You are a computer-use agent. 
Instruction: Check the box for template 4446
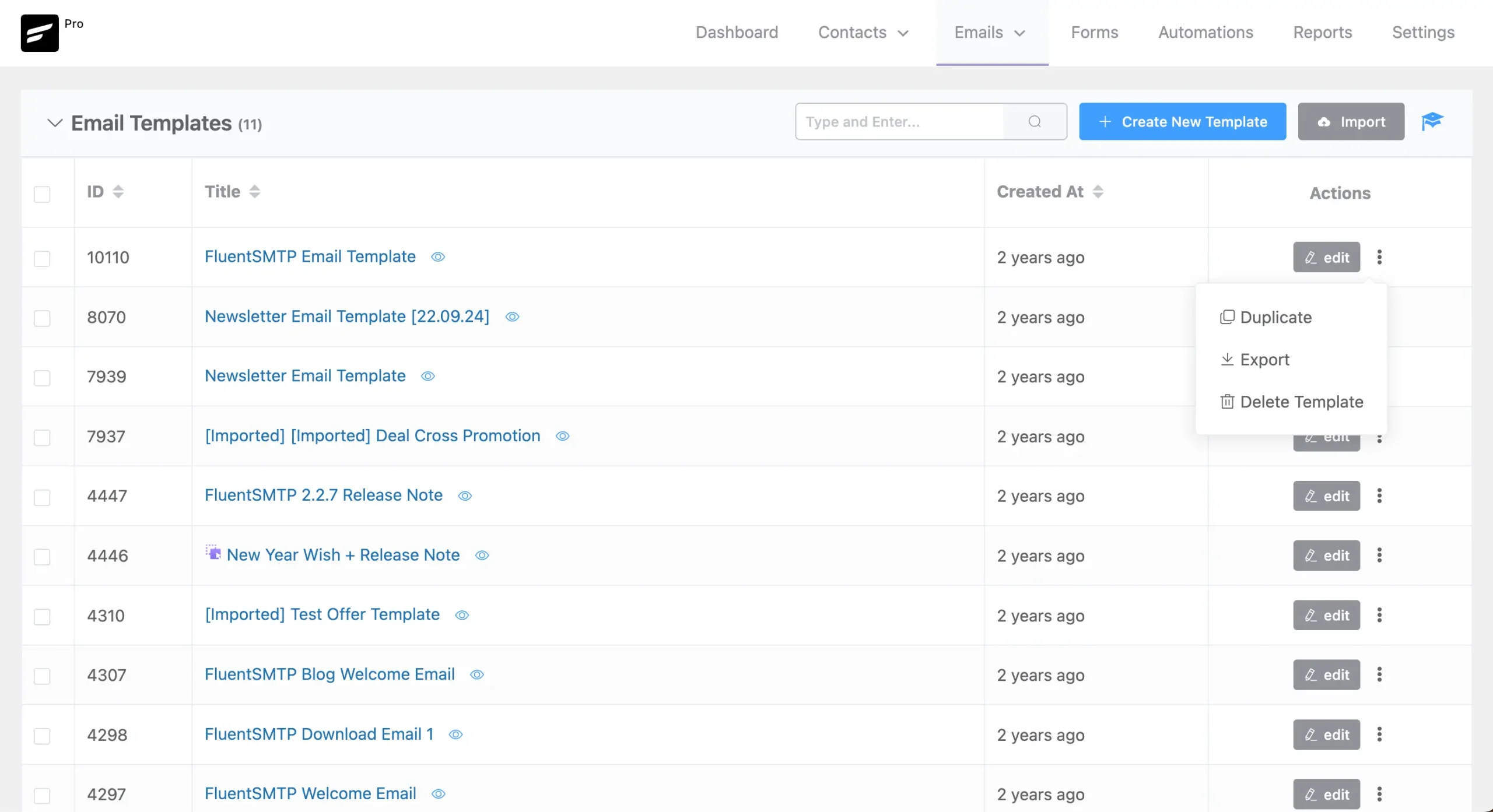coord(42,557)
